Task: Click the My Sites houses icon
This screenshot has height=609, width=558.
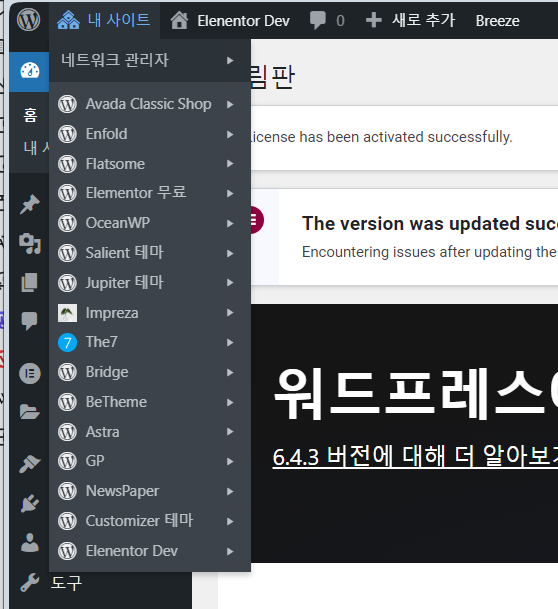Action: pyautogui.click(x=68, y=20)
